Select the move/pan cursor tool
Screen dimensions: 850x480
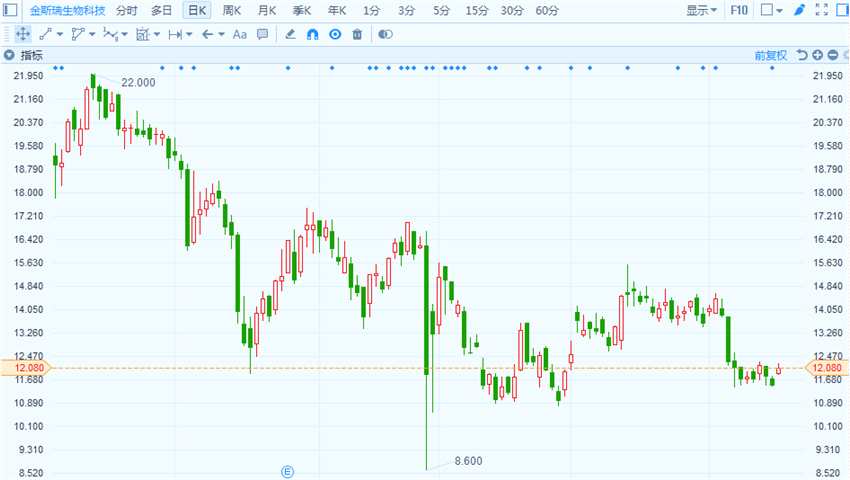pos(23,34)
